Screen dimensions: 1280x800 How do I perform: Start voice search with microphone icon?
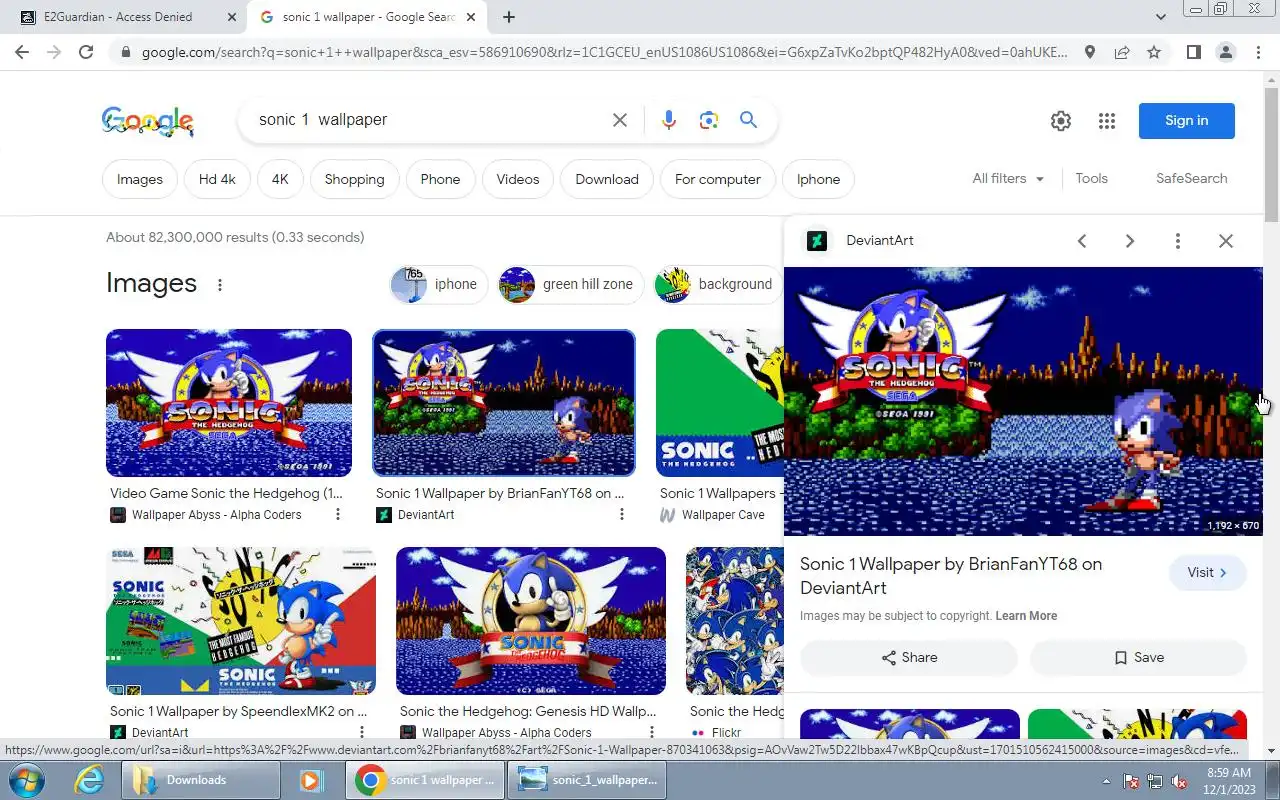[x=669, y=120]
